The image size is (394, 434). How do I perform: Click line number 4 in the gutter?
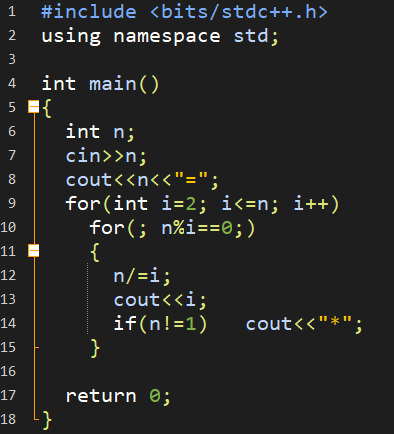coord(12,83)
